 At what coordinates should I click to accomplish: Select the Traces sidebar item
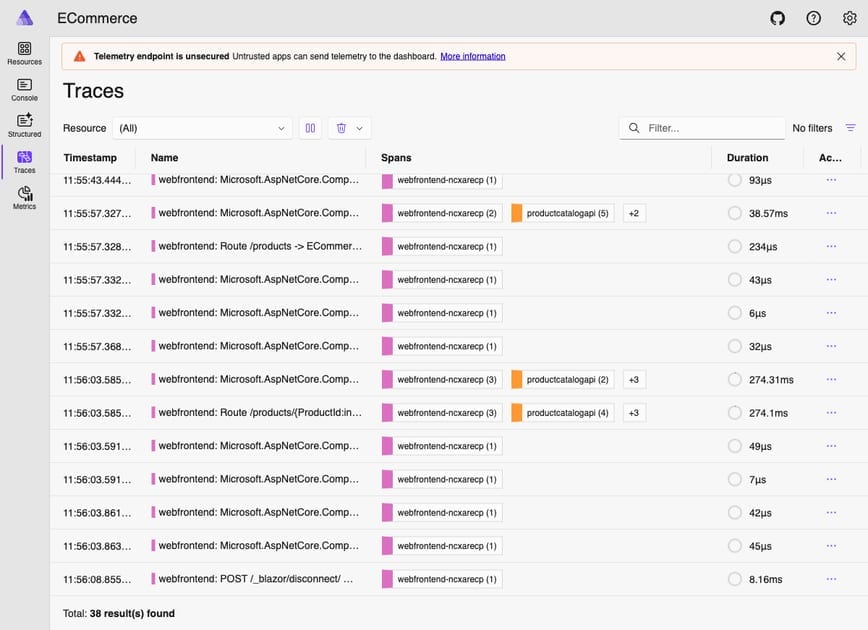24,162
